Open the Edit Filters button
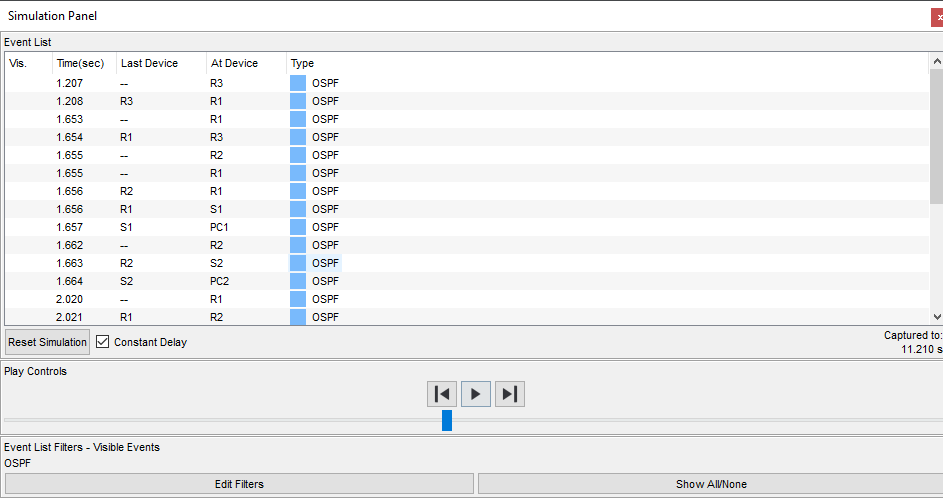943x499 pixels. point(239,484)
